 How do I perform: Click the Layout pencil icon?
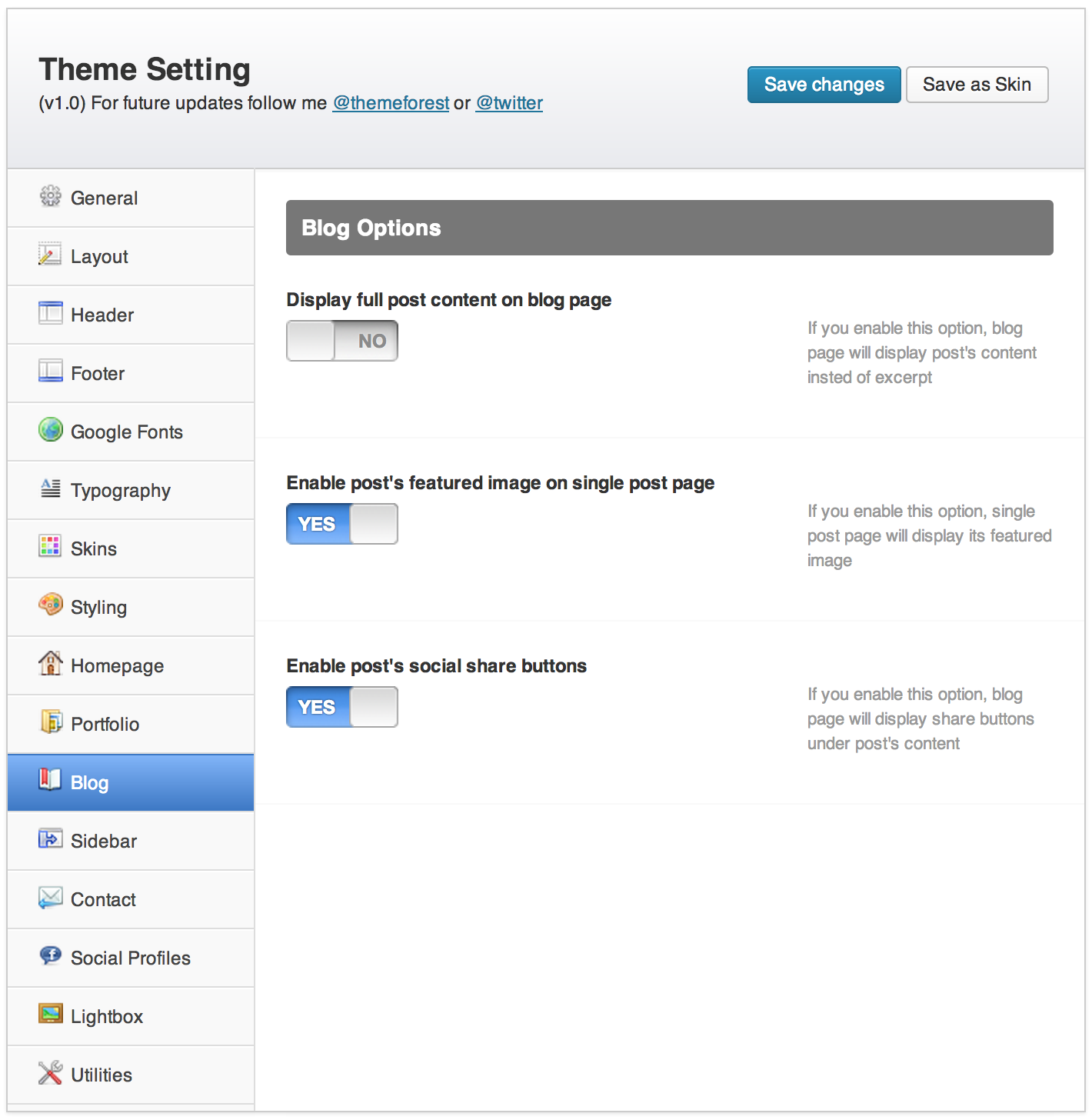50,255
